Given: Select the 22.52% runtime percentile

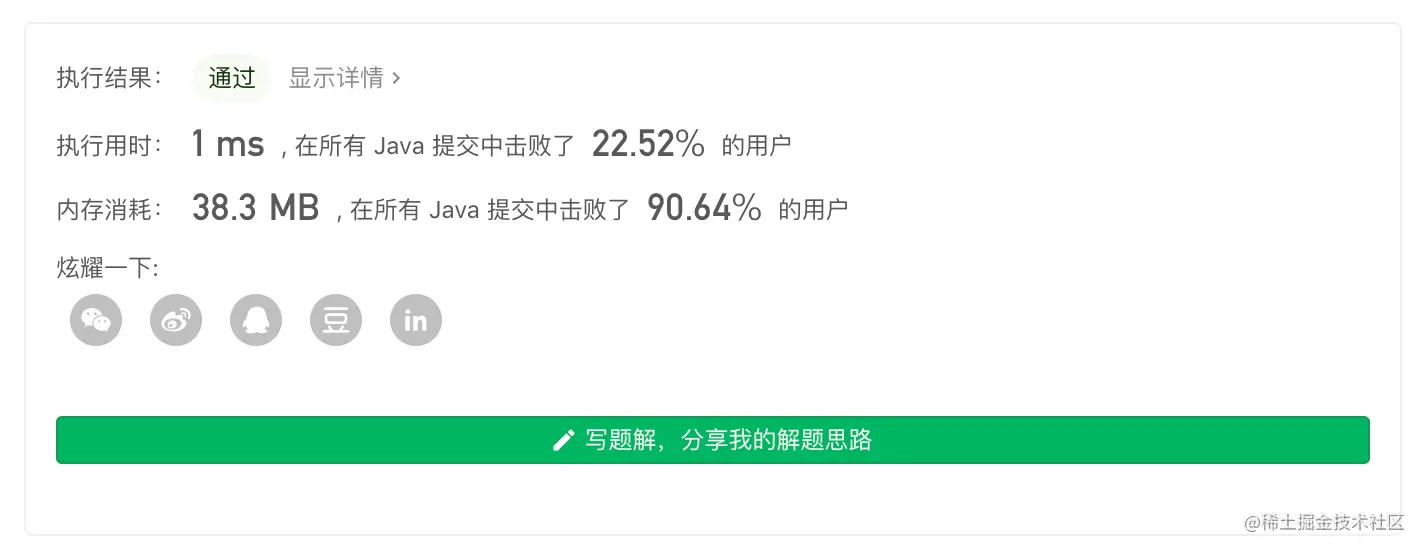Looking at the screenshot, I should pos(648,144).
